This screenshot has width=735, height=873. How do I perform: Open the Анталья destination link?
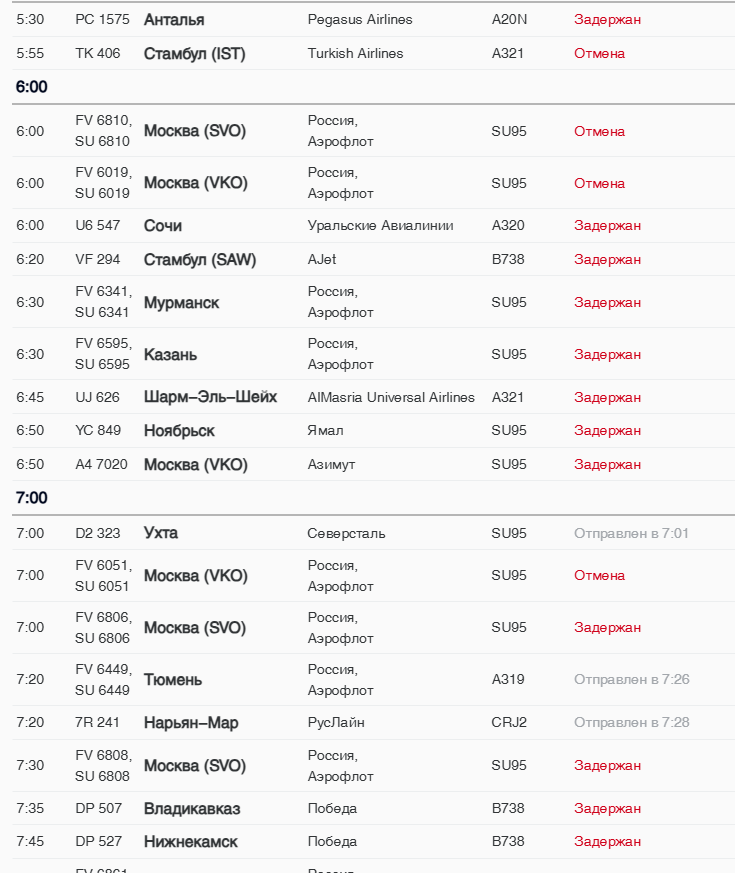[174, 20]
